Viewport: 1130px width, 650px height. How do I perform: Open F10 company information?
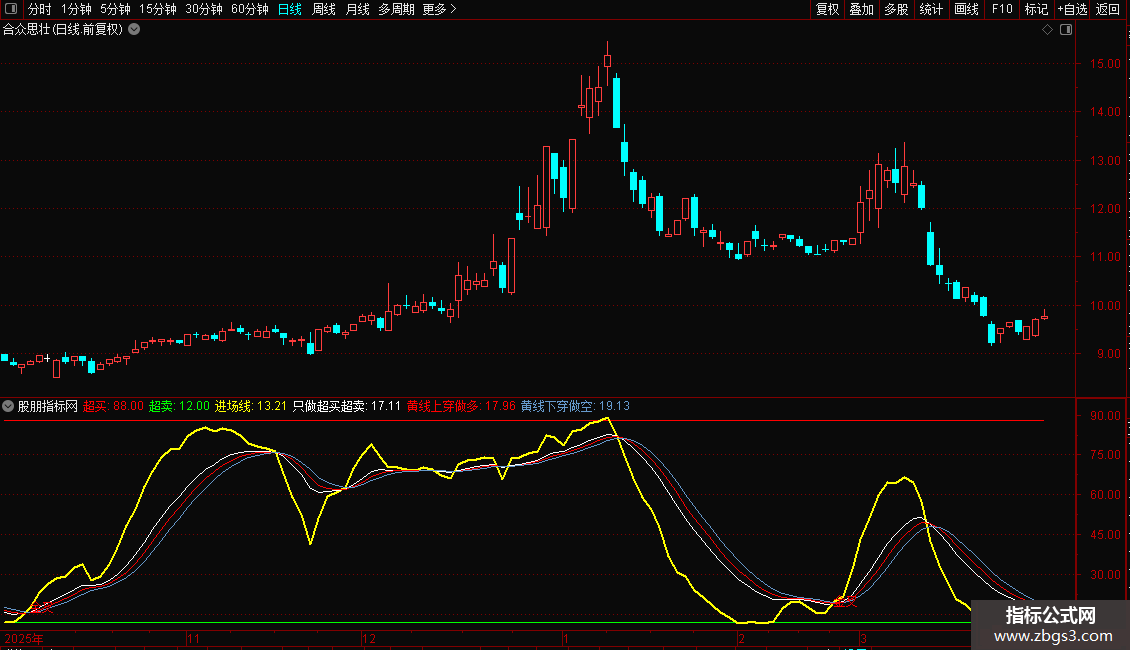click(x=1002, y=9)
